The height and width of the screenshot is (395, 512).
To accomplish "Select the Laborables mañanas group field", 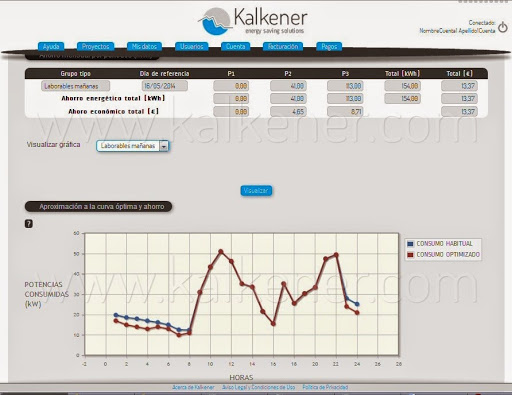I will pos(76,86).
